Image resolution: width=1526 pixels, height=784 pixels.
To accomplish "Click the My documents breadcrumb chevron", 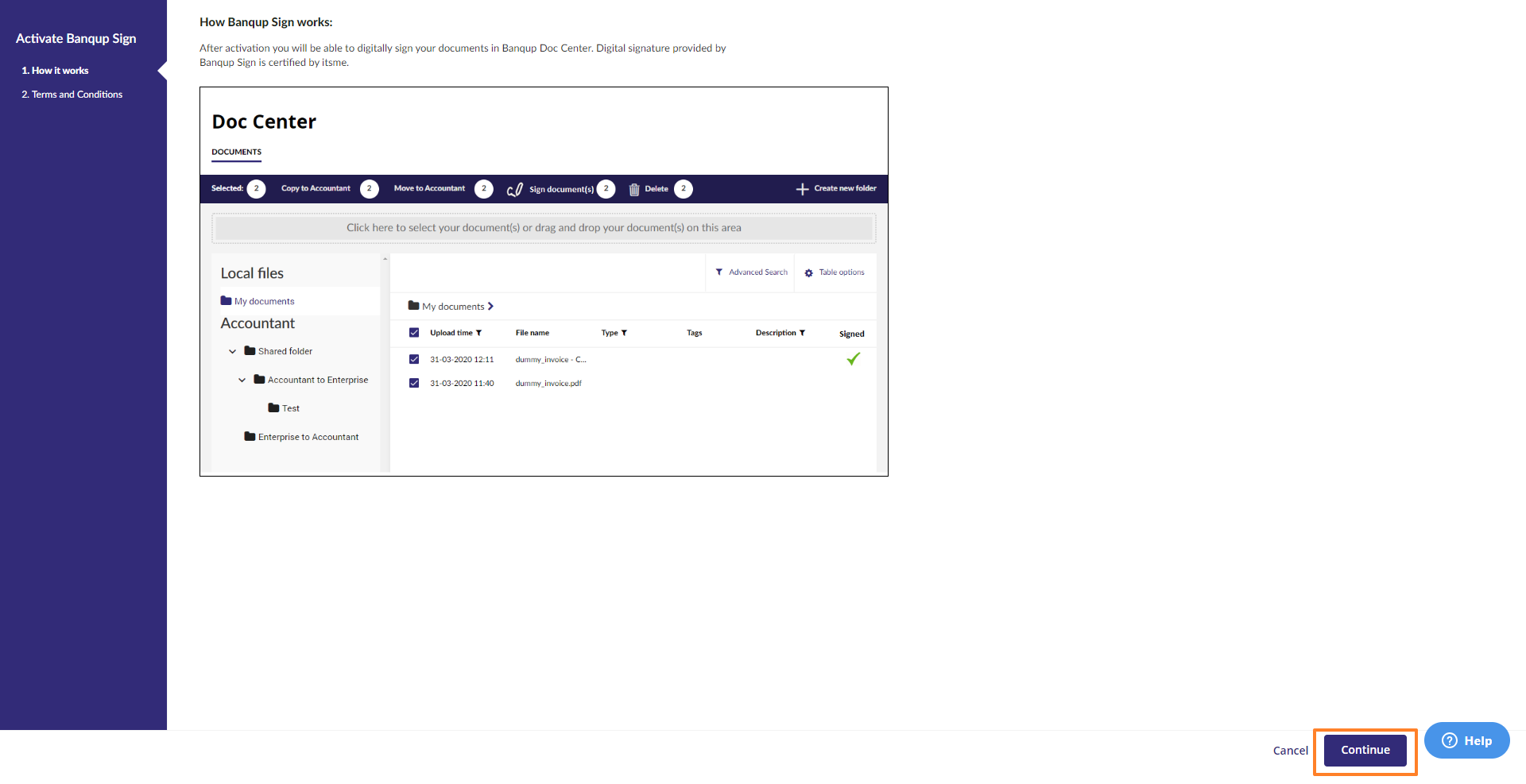I will click(490, 307).
